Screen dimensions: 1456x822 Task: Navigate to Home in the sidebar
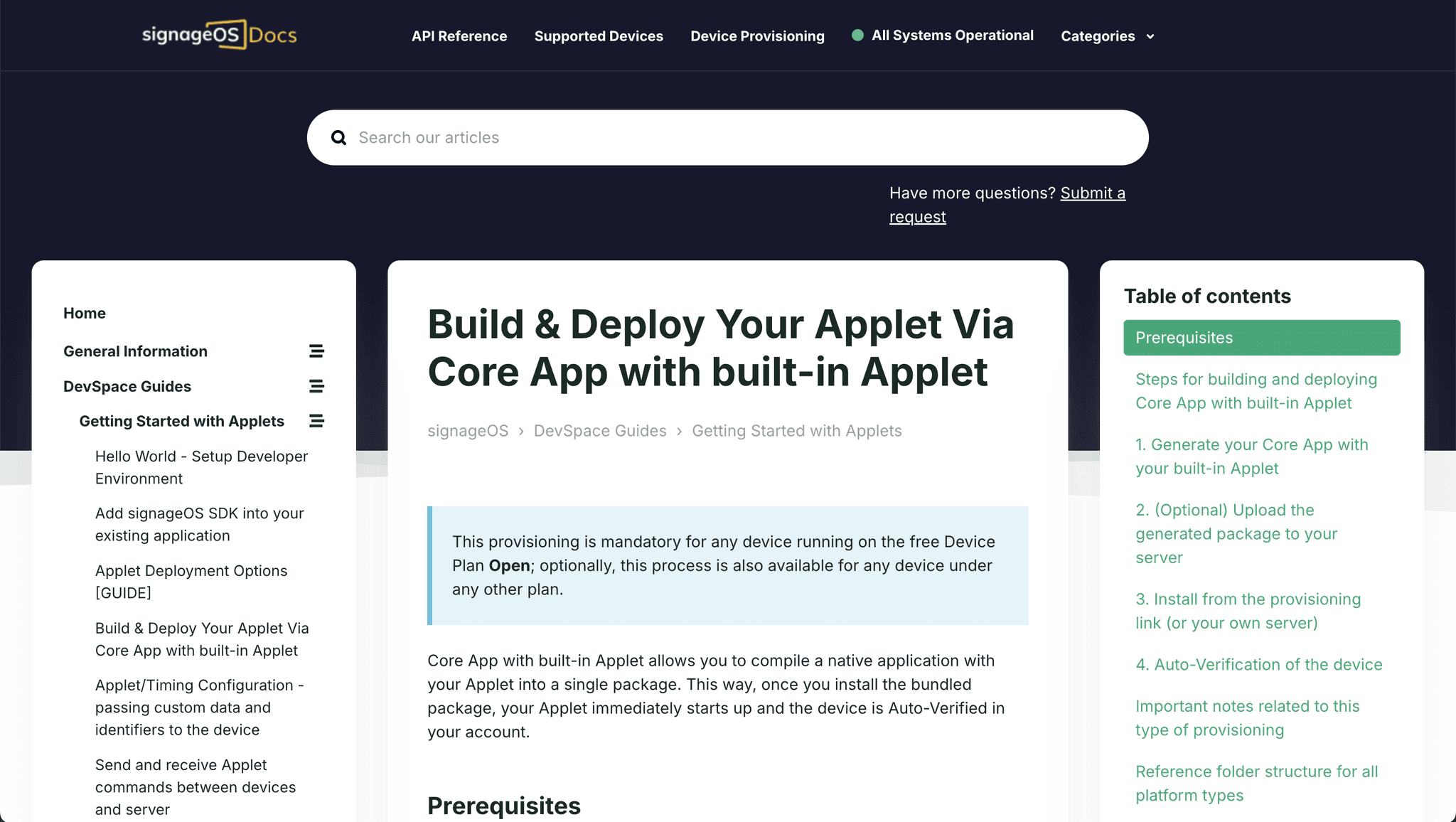[84, 312]
